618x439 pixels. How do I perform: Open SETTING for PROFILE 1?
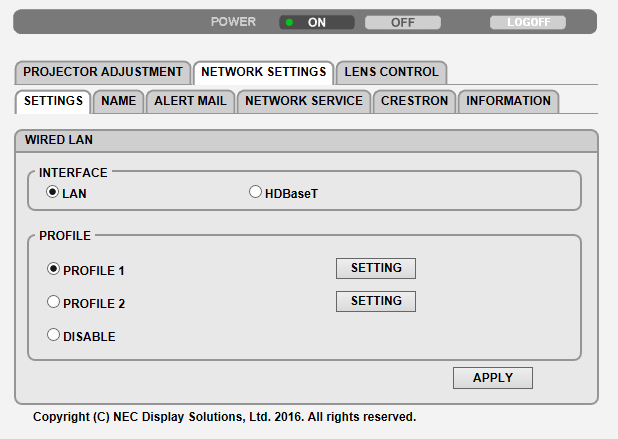[376, 268]
